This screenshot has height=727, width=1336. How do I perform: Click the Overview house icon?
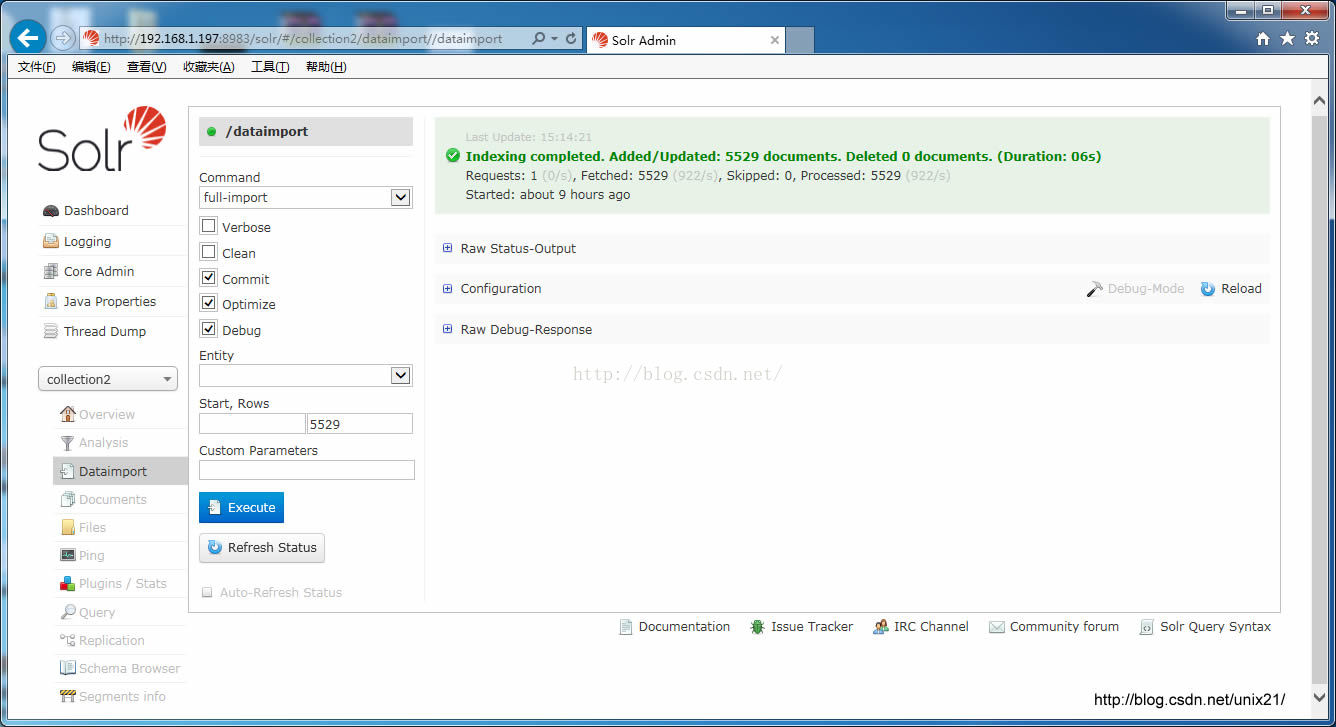tap(67, 414)
